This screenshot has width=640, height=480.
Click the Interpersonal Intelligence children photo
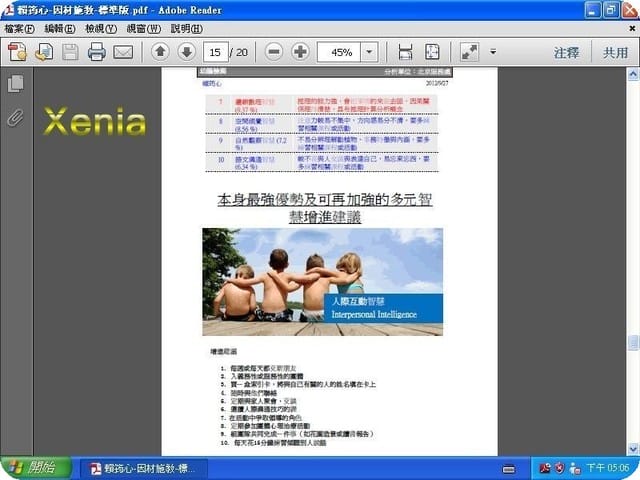coord(322,282)
